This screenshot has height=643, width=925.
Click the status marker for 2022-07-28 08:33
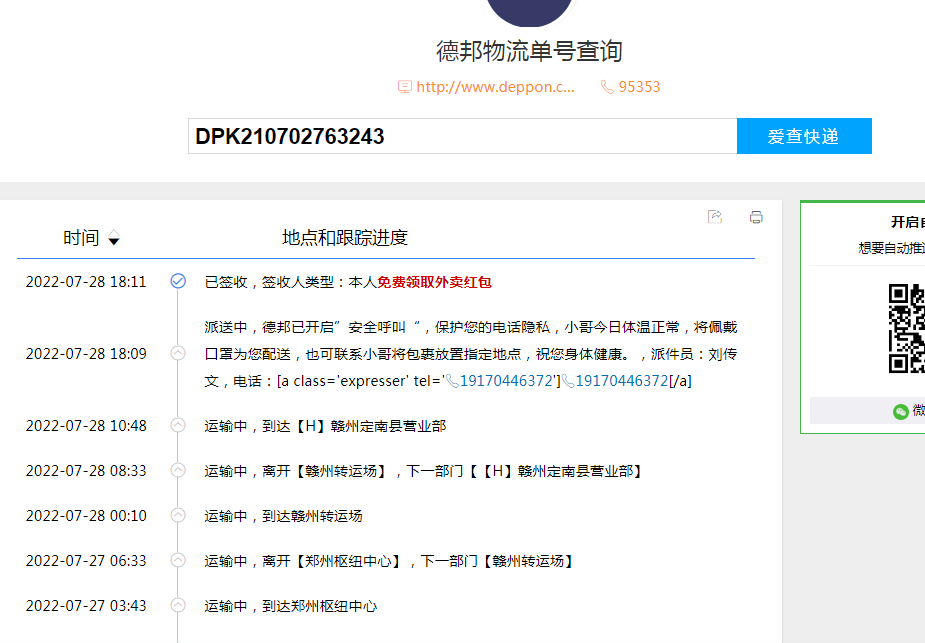click(x=178, y=470)
